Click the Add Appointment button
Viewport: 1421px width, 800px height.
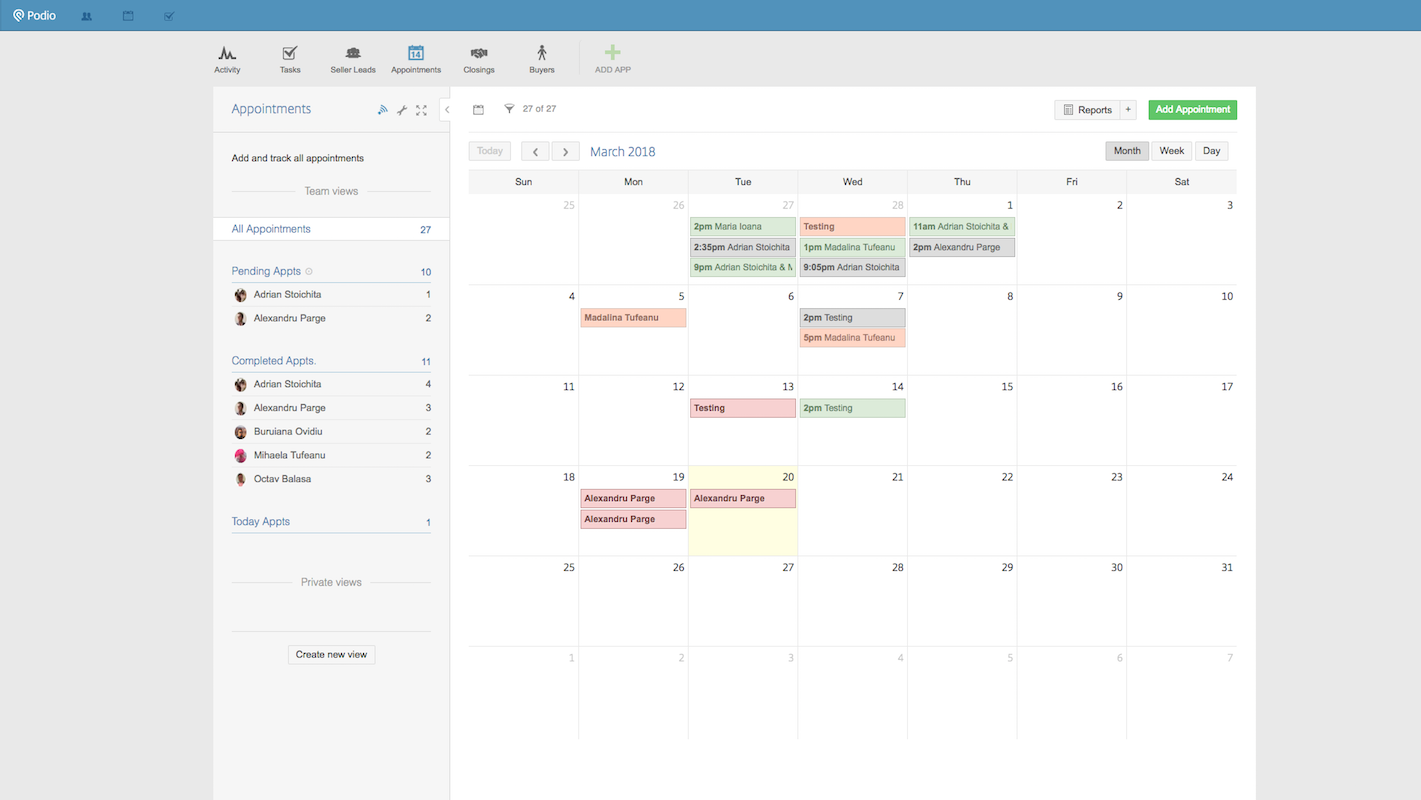1192,110
